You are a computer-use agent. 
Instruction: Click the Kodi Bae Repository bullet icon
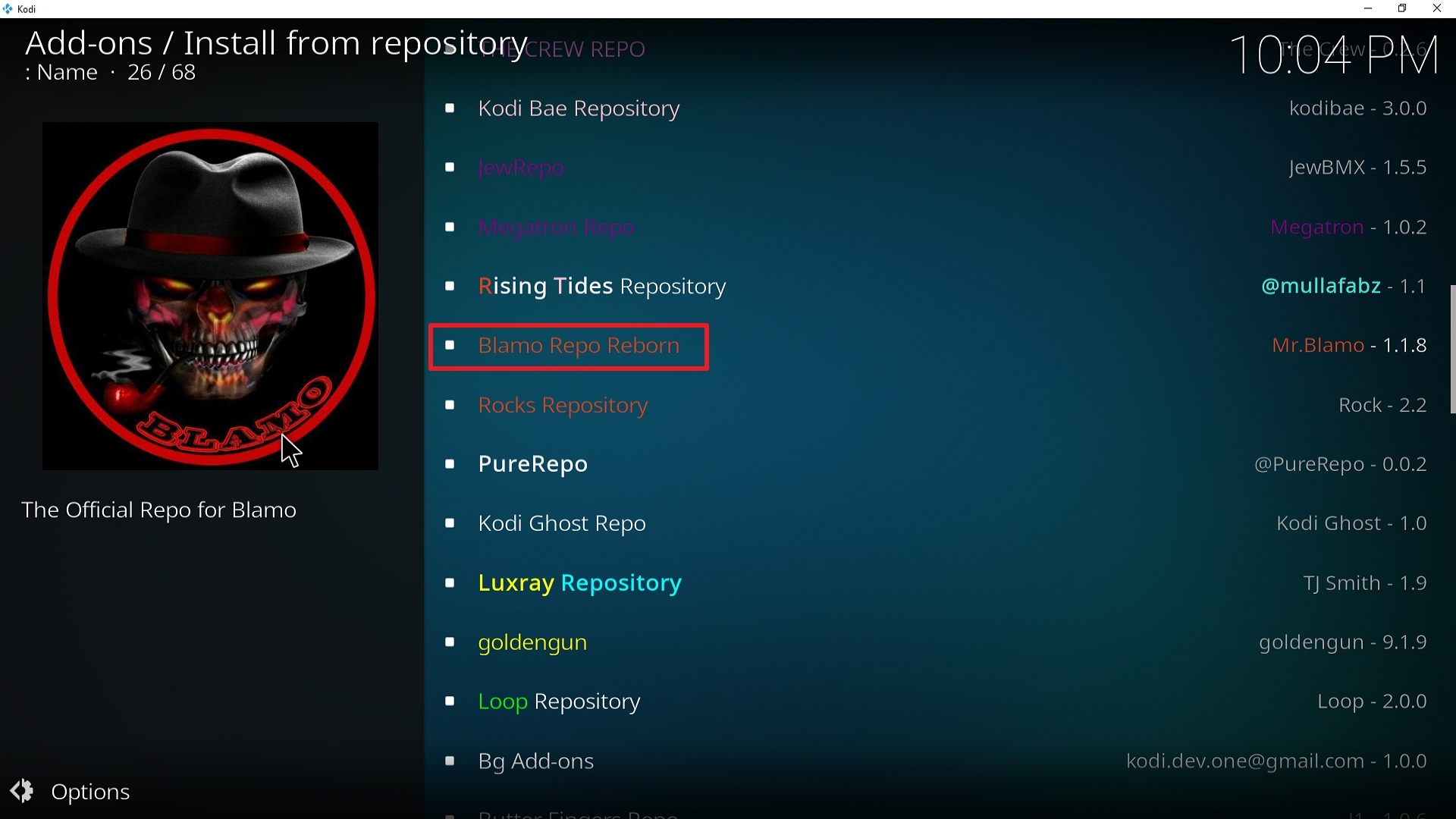click(x=450, y=108)
